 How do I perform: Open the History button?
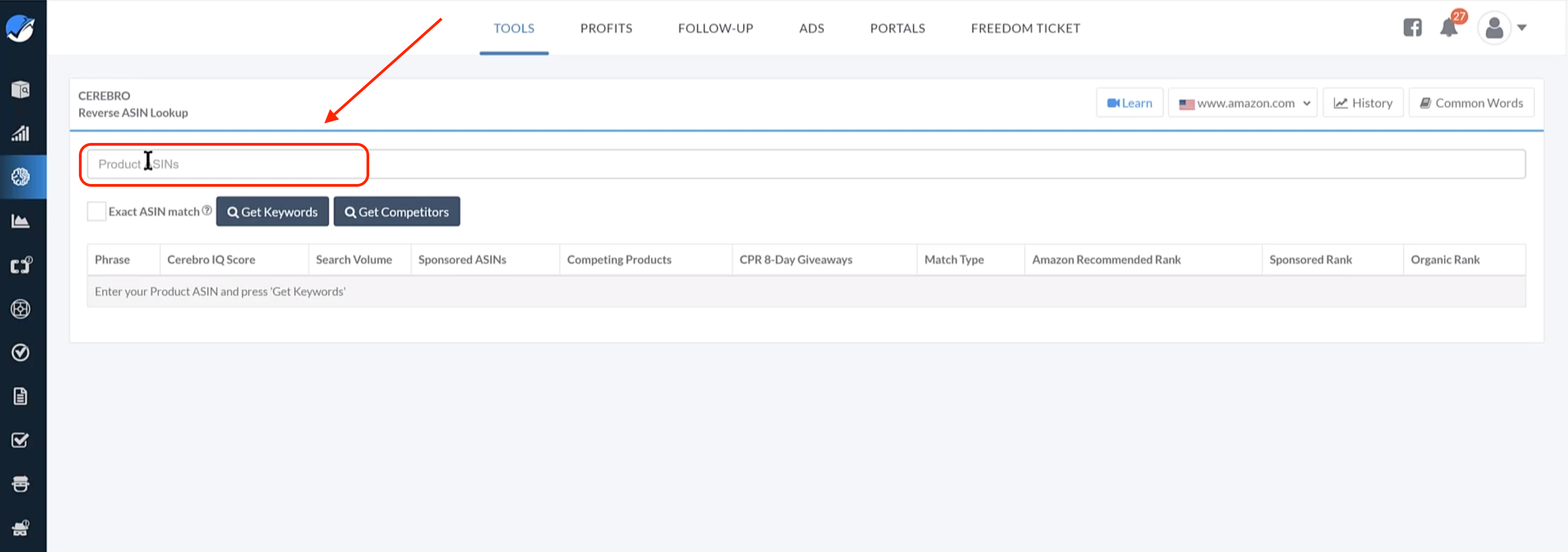(1362, 103)
